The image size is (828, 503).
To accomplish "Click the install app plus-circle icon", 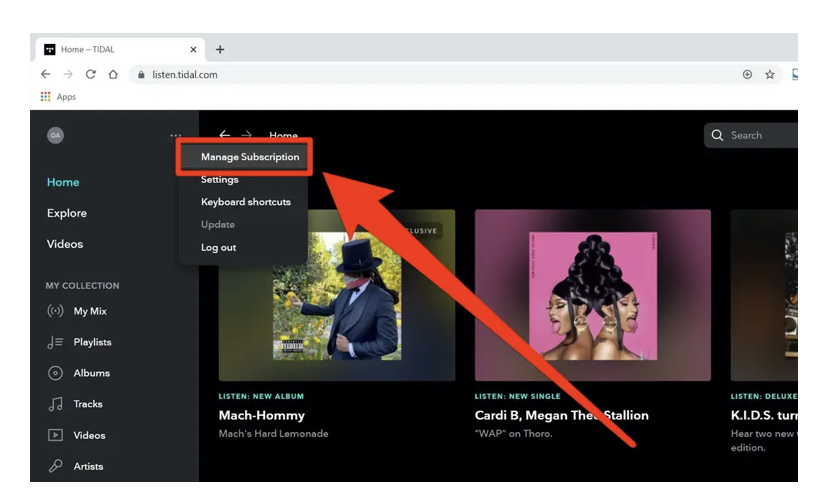I will click(747, 74).
